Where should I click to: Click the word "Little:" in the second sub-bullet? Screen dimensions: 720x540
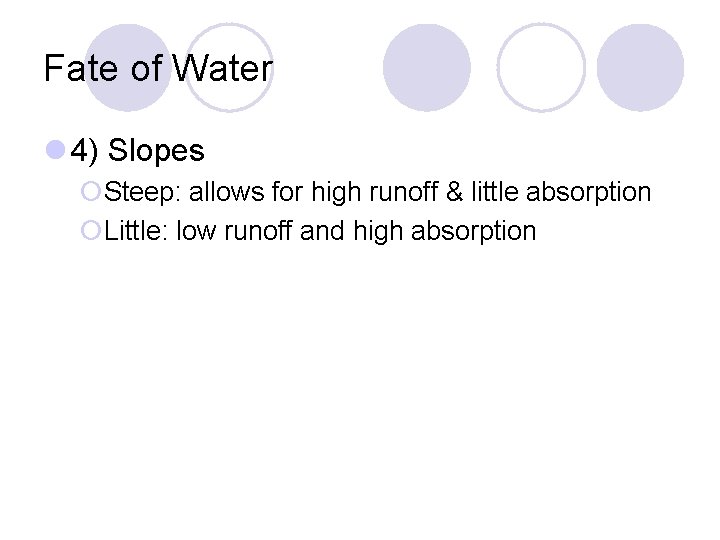136,231
